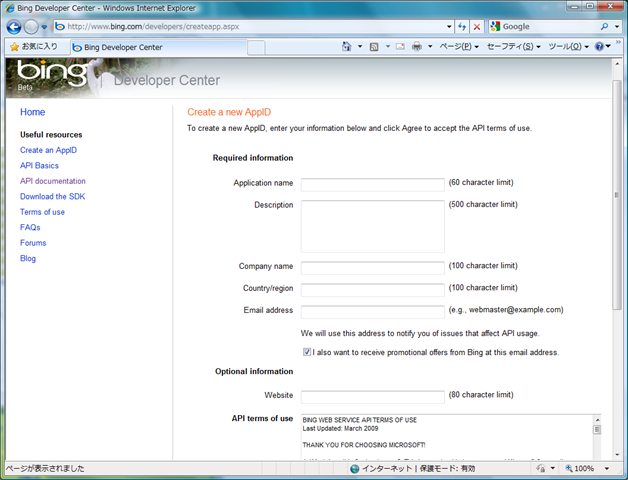Open the FAQs link

[x=30, y=228]
